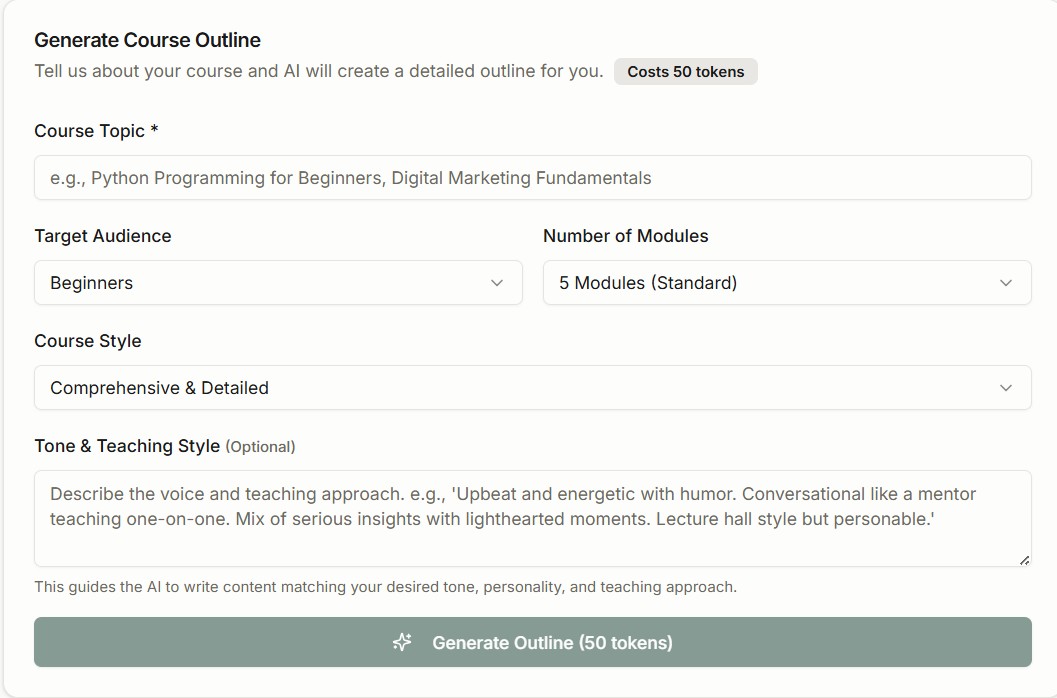Click the Number of Modules label

click(625, 236)
